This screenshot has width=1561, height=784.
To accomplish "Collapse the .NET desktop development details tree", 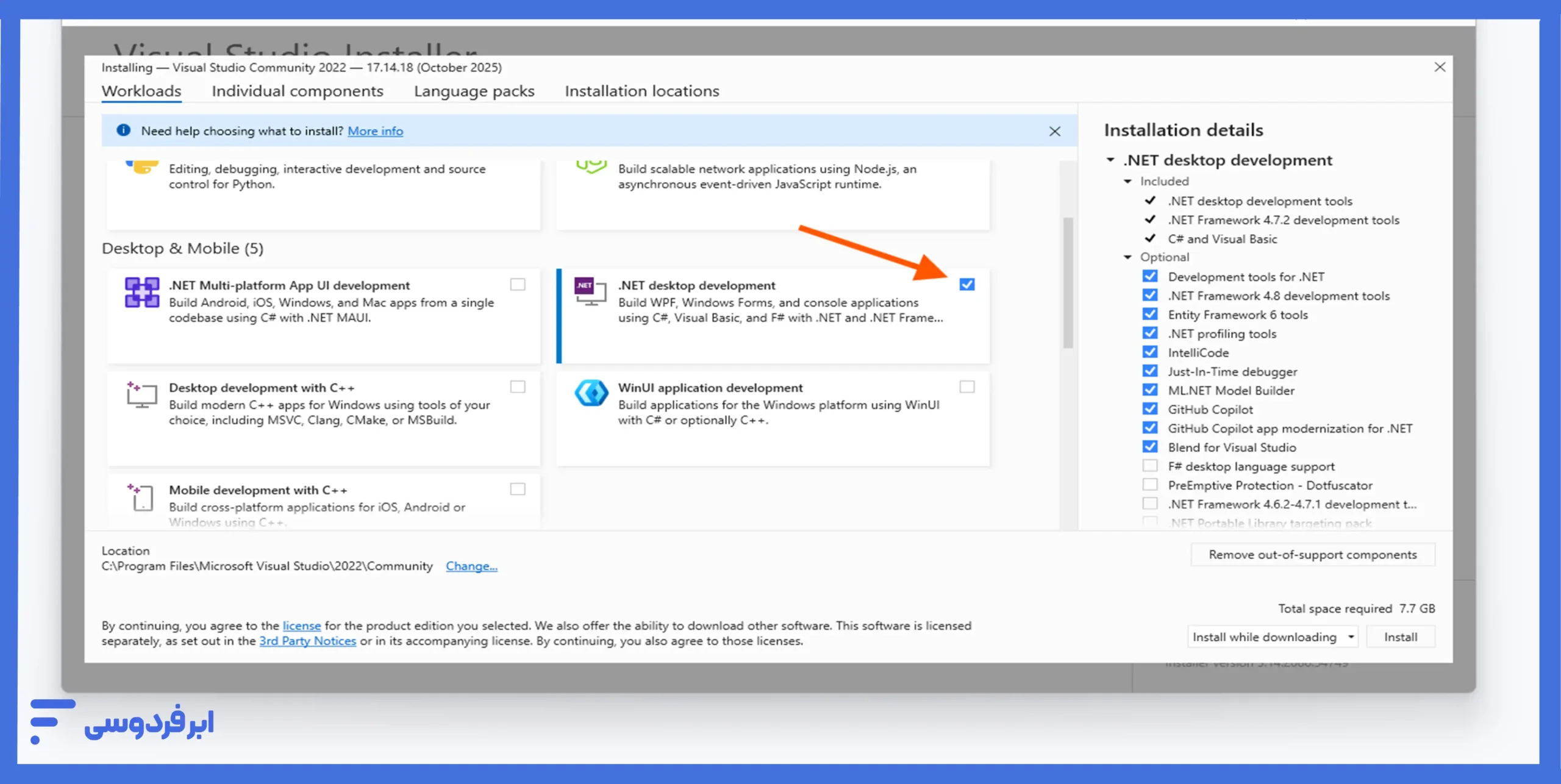I will tap(1110, 160).
